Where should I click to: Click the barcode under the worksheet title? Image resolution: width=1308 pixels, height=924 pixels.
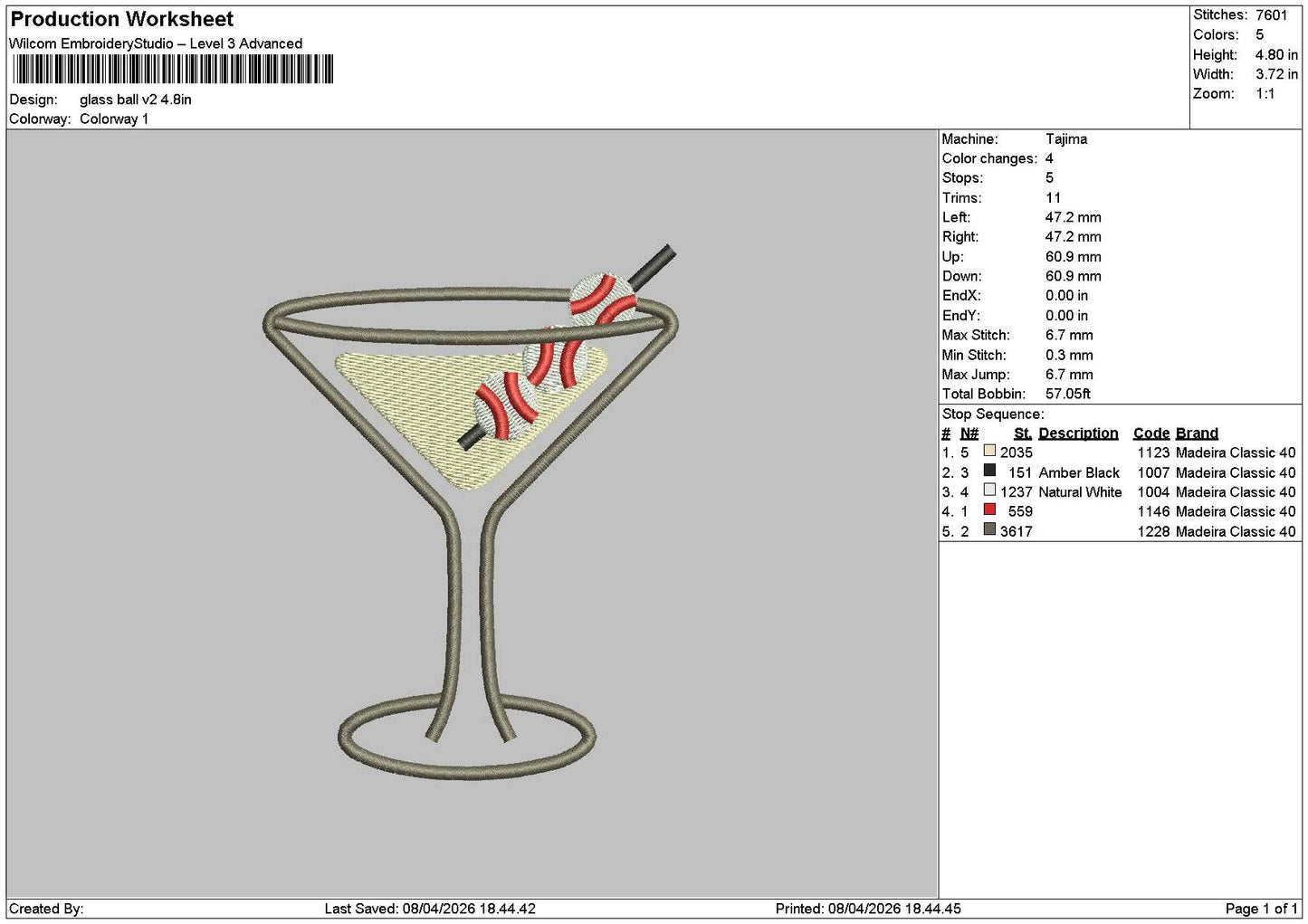coord(173,70)
